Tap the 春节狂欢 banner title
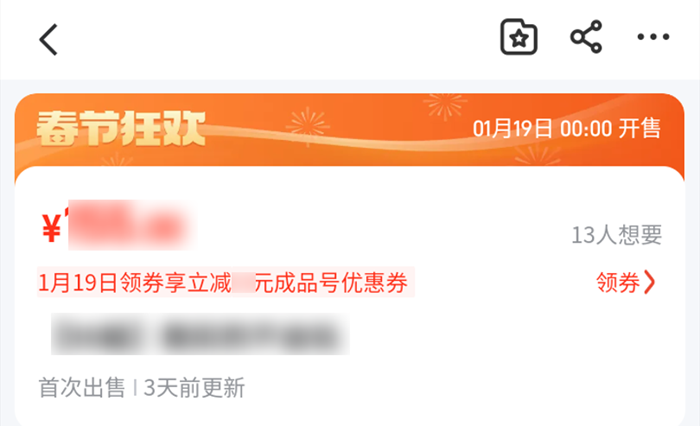 tap(121, 129)
